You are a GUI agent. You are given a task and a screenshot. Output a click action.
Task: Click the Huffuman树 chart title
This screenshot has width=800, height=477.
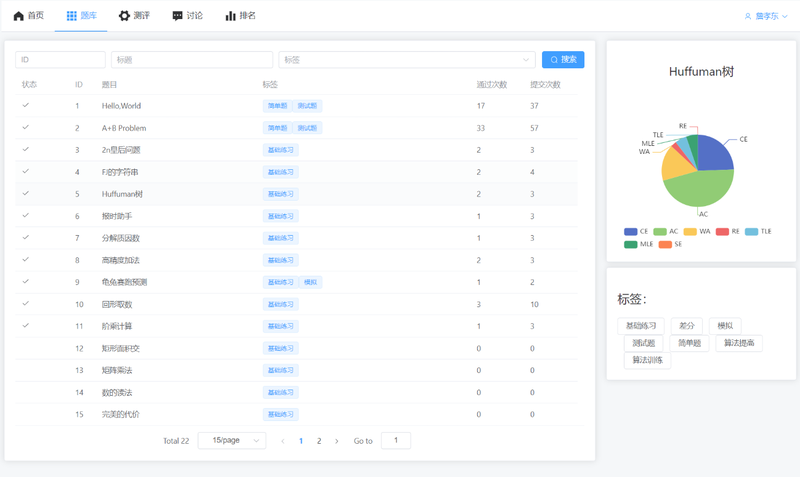tap(702, 72)
